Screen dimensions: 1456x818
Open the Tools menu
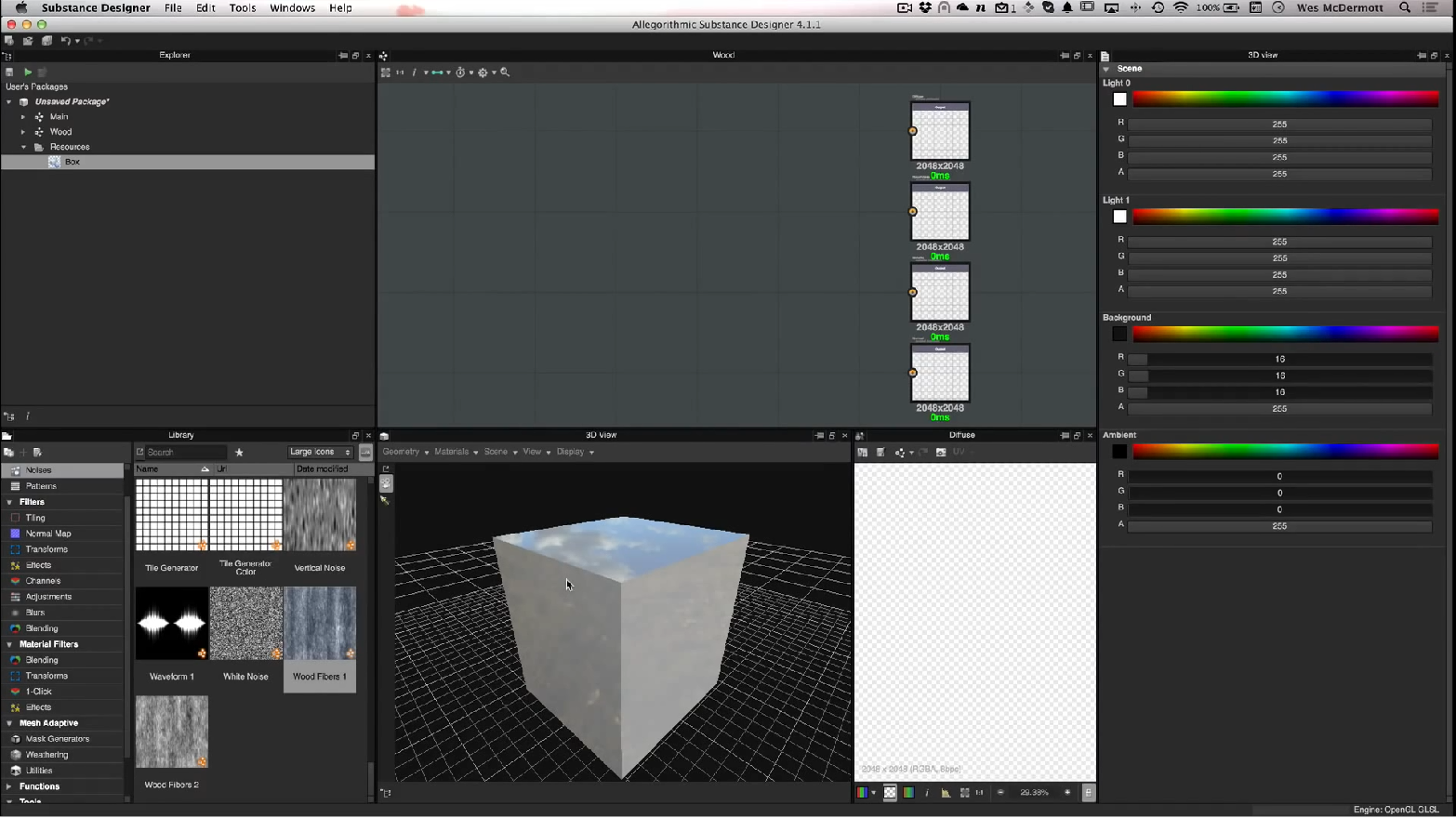click(x=242, y=7)
